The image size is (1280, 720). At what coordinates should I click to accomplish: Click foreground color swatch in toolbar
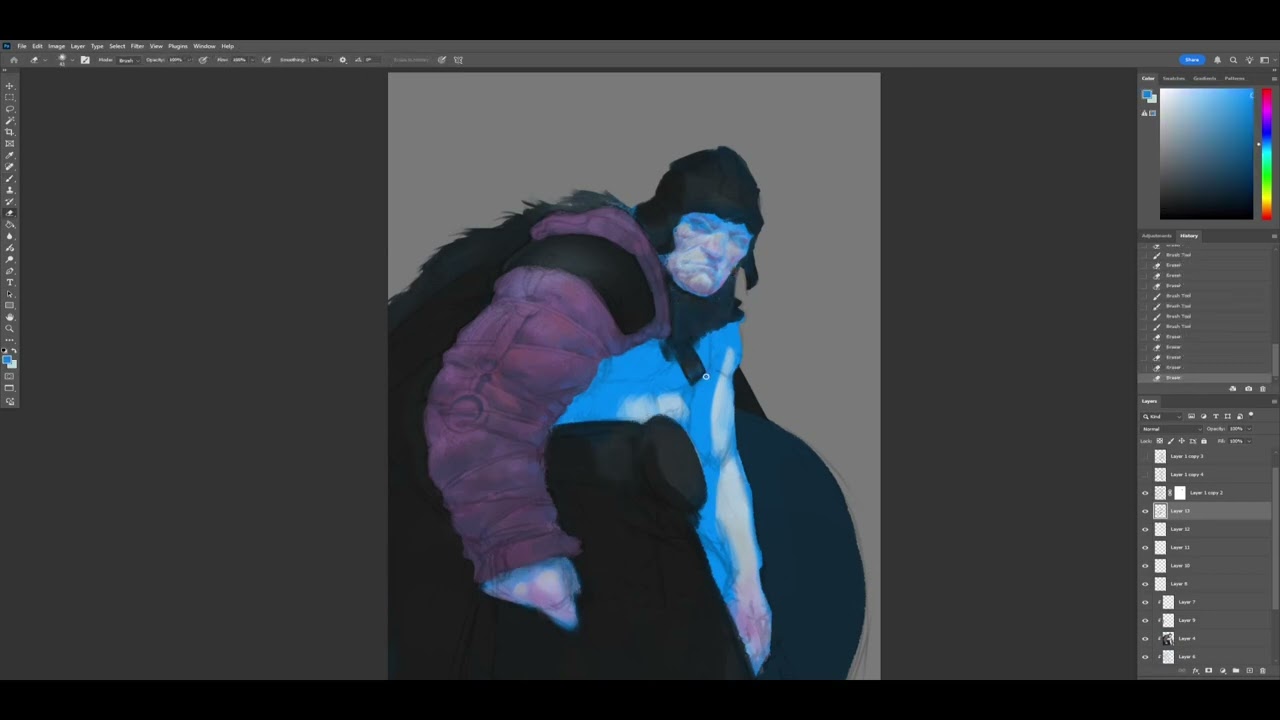point(7,360)
